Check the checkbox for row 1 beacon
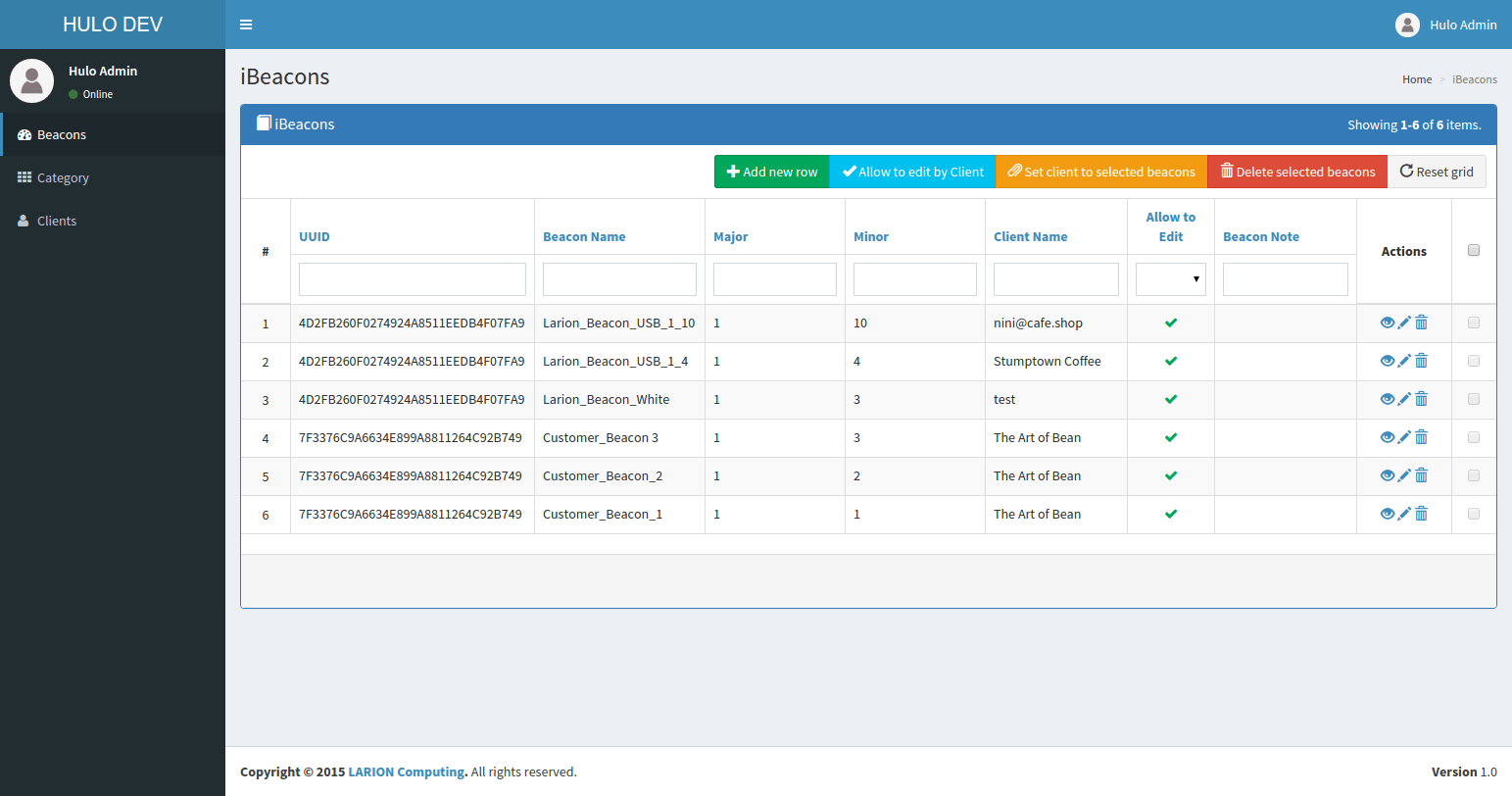Viewport: 1512px width, 796px height. (x=1473, y=323)
